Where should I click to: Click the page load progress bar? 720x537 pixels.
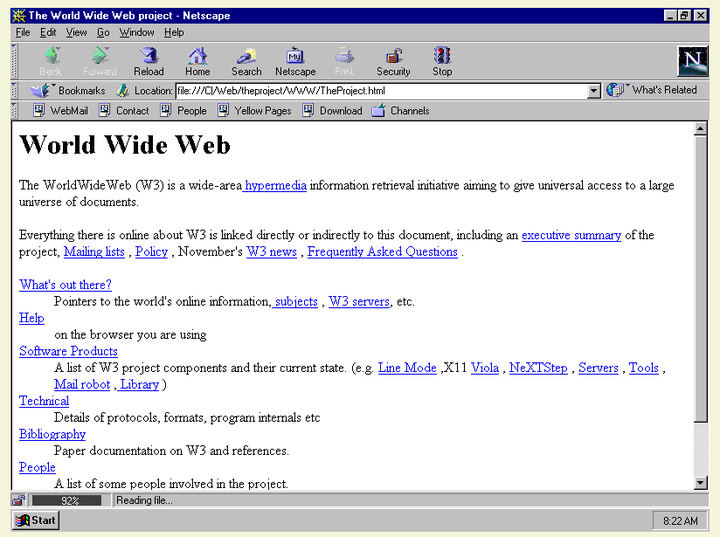[70, 500]
